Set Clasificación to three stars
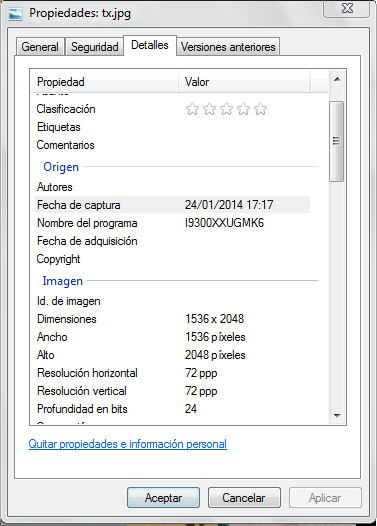 (226, 109)
